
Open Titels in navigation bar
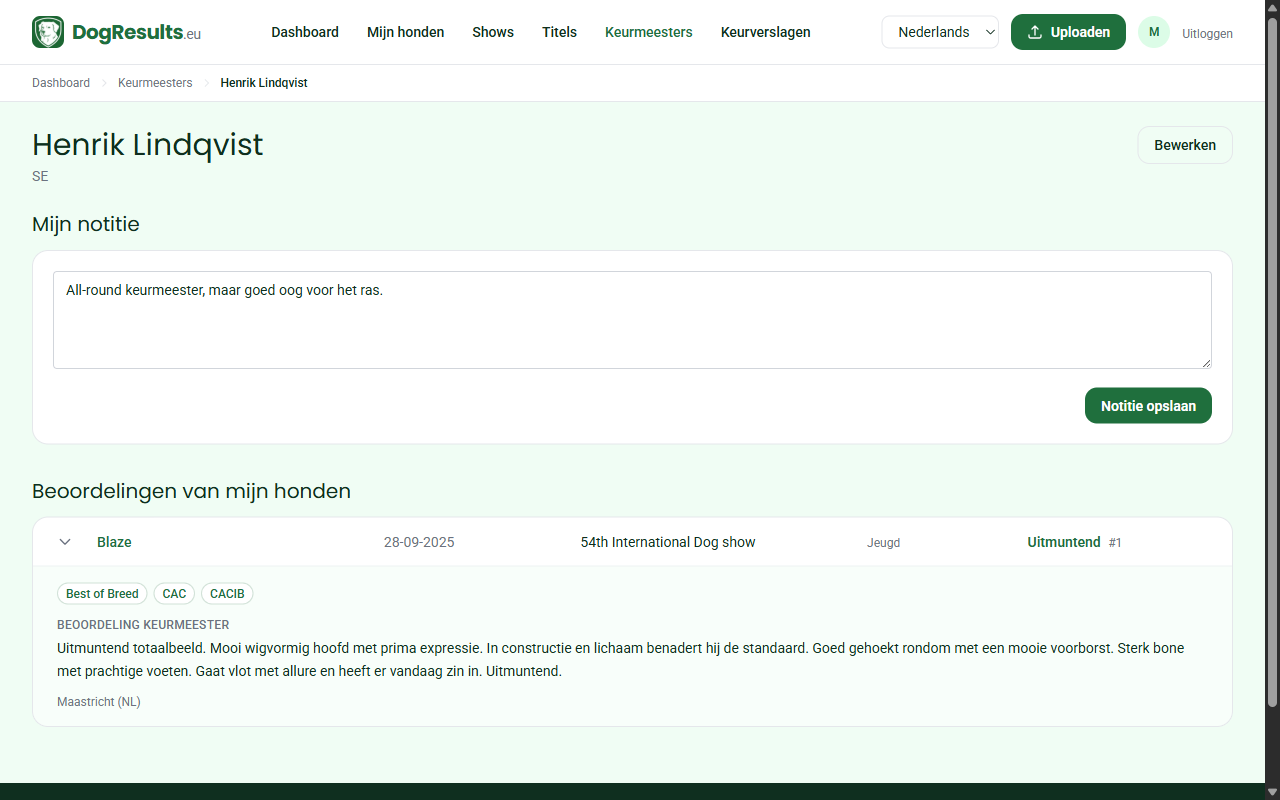pos(559,32)
